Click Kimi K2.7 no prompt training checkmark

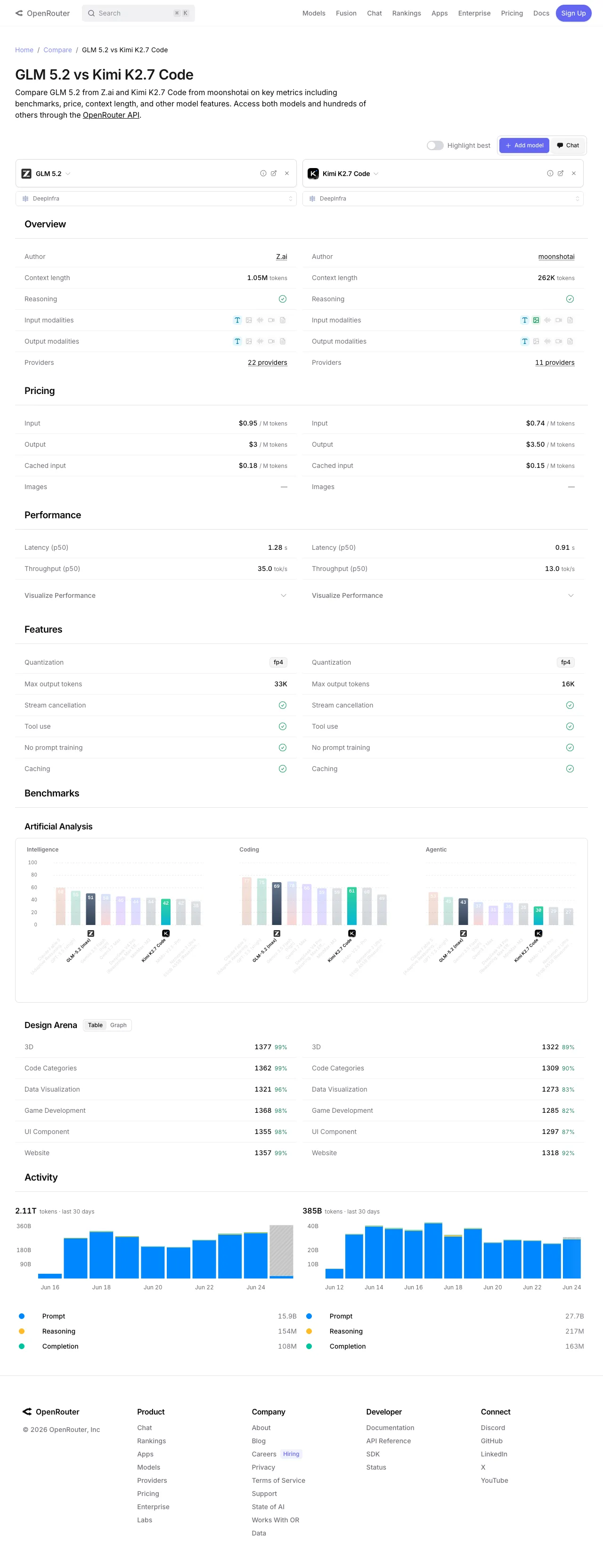pos(570,748)
